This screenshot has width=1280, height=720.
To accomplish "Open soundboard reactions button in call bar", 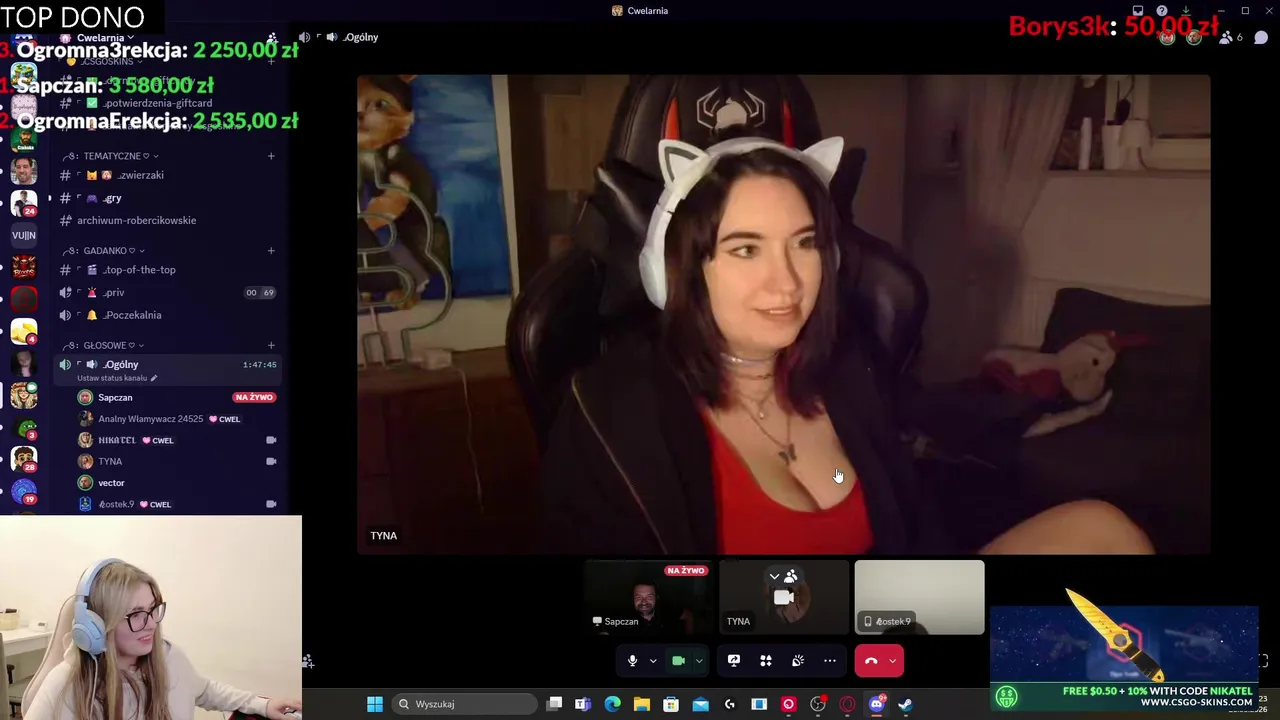I will [798, 661].
